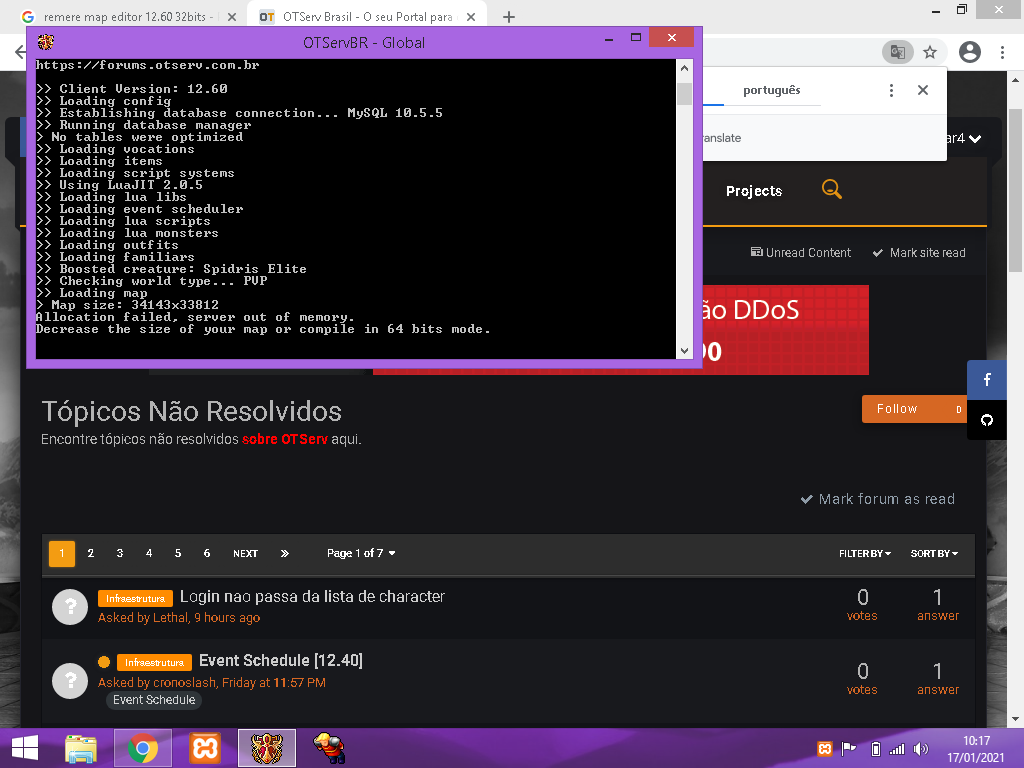Open FILTER BY dropdown

click(865, 553)
